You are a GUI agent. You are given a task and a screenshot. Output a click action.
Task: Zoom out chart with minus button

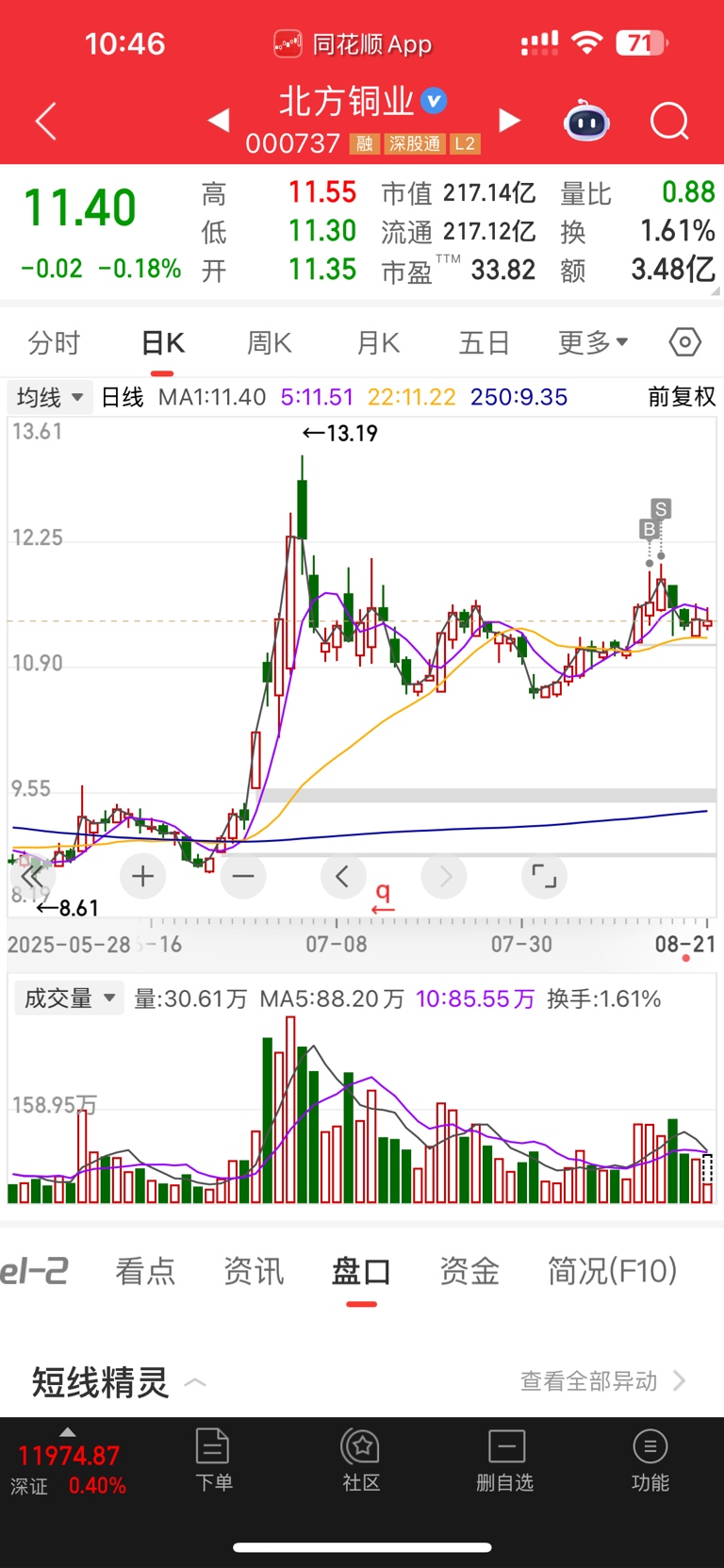[x=243, y=876]
